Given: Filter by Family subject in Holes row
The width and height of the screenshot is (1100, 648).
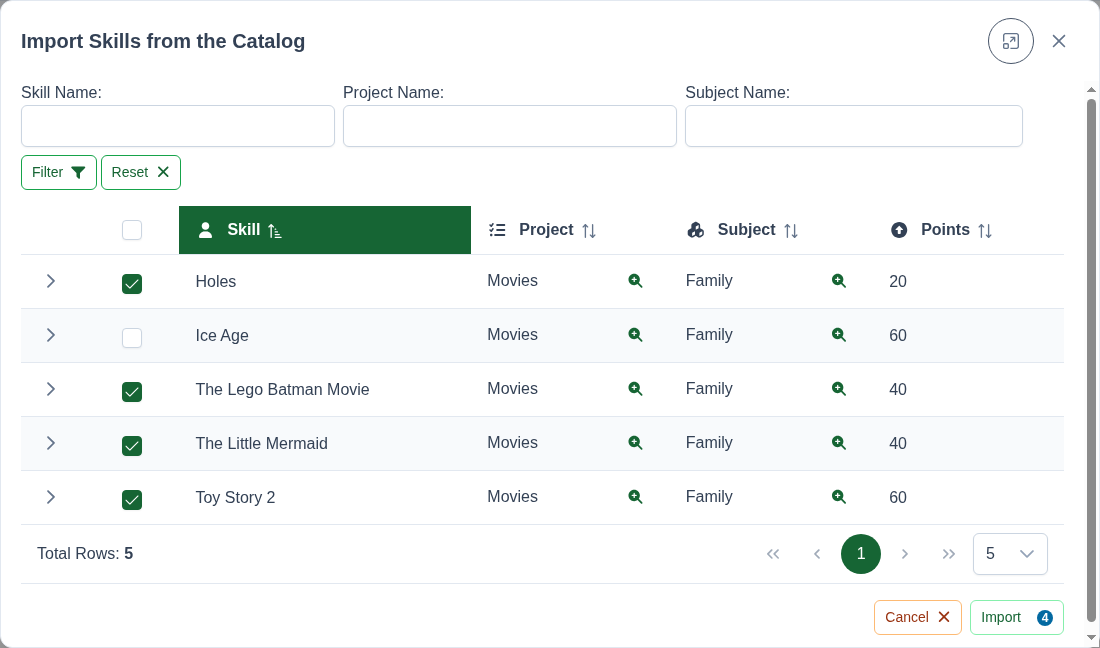Looking at the screenshot, I should click(x=839, y=281).
